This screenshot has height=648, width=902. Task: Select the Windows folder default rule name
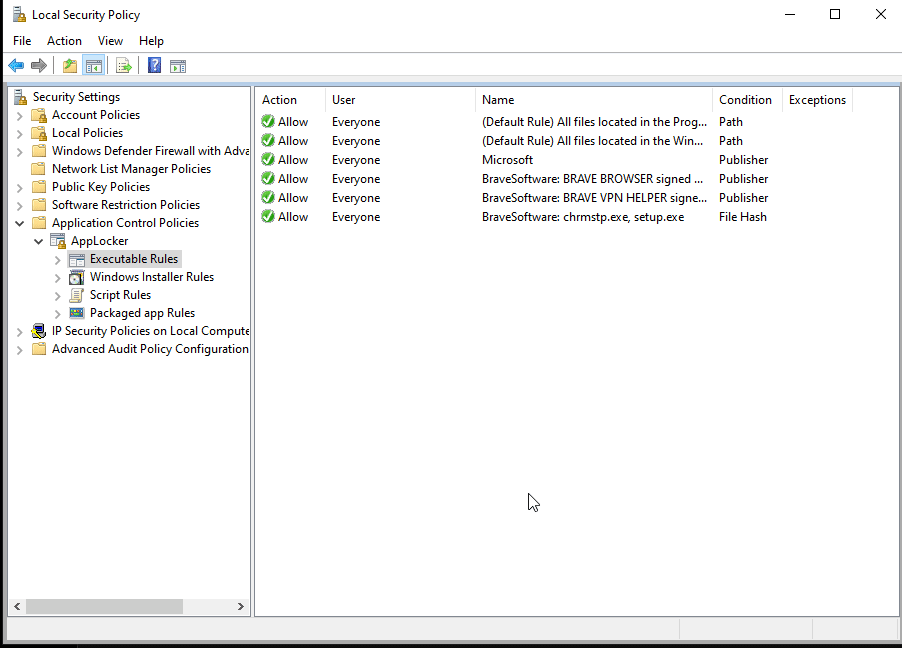[x=593, y=140]
